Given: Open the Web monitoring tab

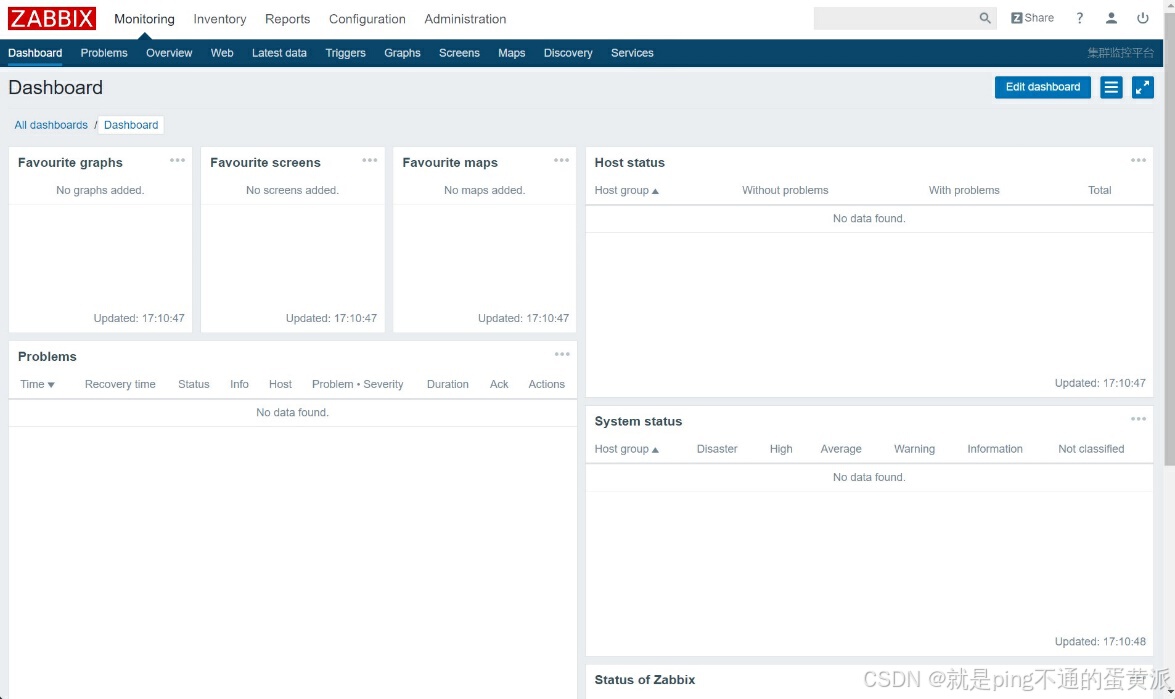Looking at the screenshot, I should click(222, 53).
